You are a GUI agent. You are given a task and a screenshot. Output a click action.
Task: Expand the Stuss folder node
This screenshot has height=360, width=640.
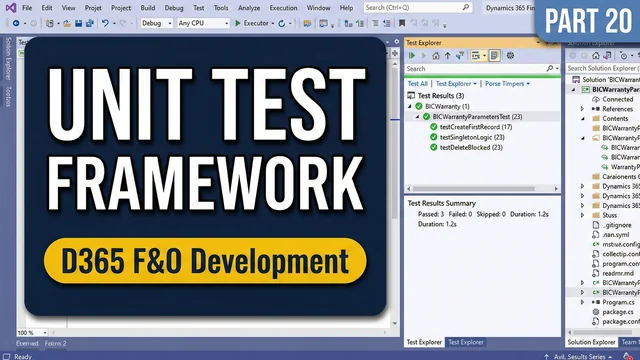582,215
